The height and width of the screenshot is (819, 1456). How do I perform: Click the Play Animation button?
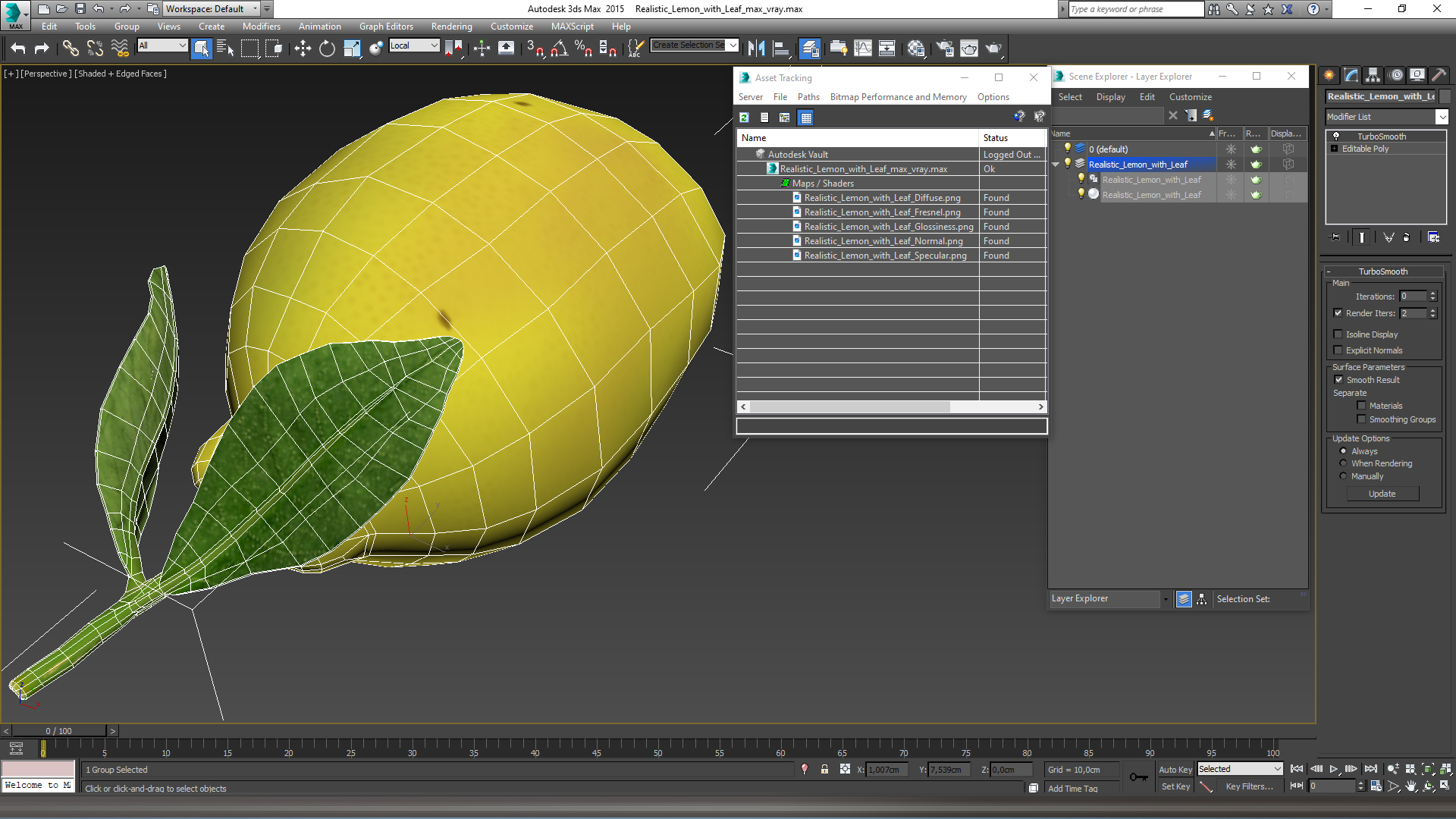(1333, 769)
